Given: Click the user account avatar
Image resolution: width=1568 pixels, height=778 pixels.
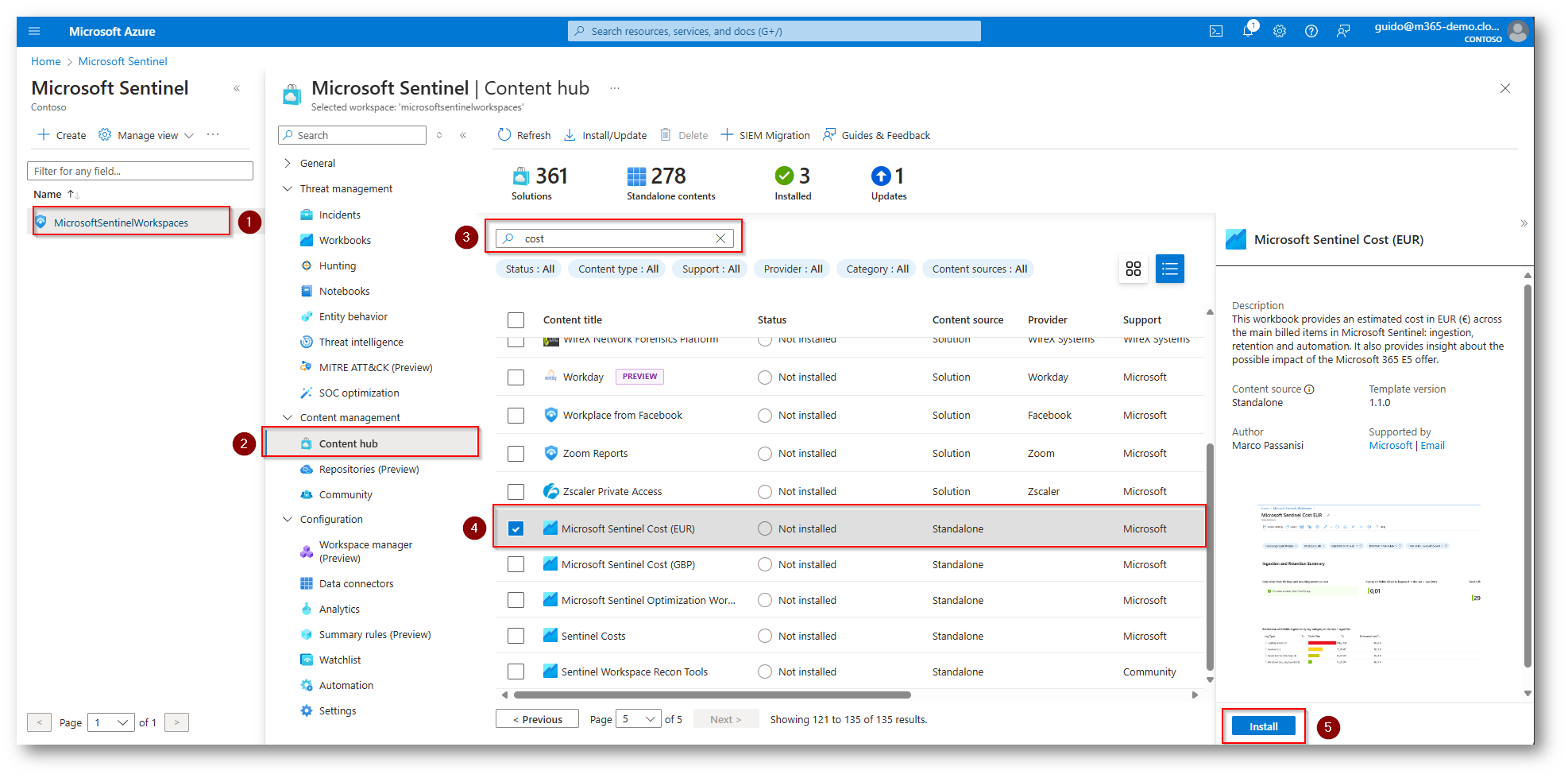Looking at the screenshot, I should click(x=1518, y=31).
